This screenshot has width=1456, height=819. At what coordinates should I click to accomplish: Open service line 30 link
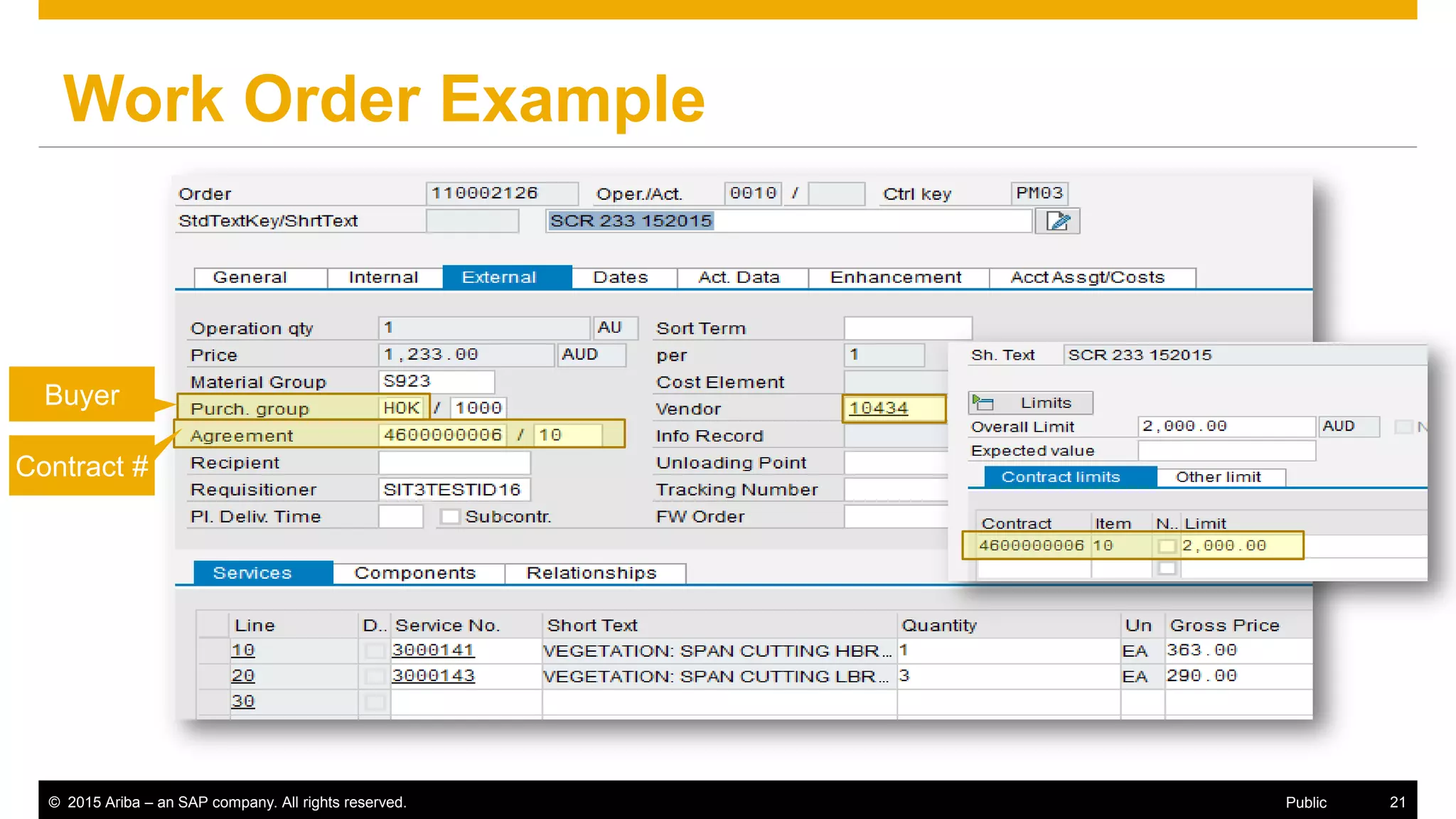pyautogui.click(x=243, y=702)
